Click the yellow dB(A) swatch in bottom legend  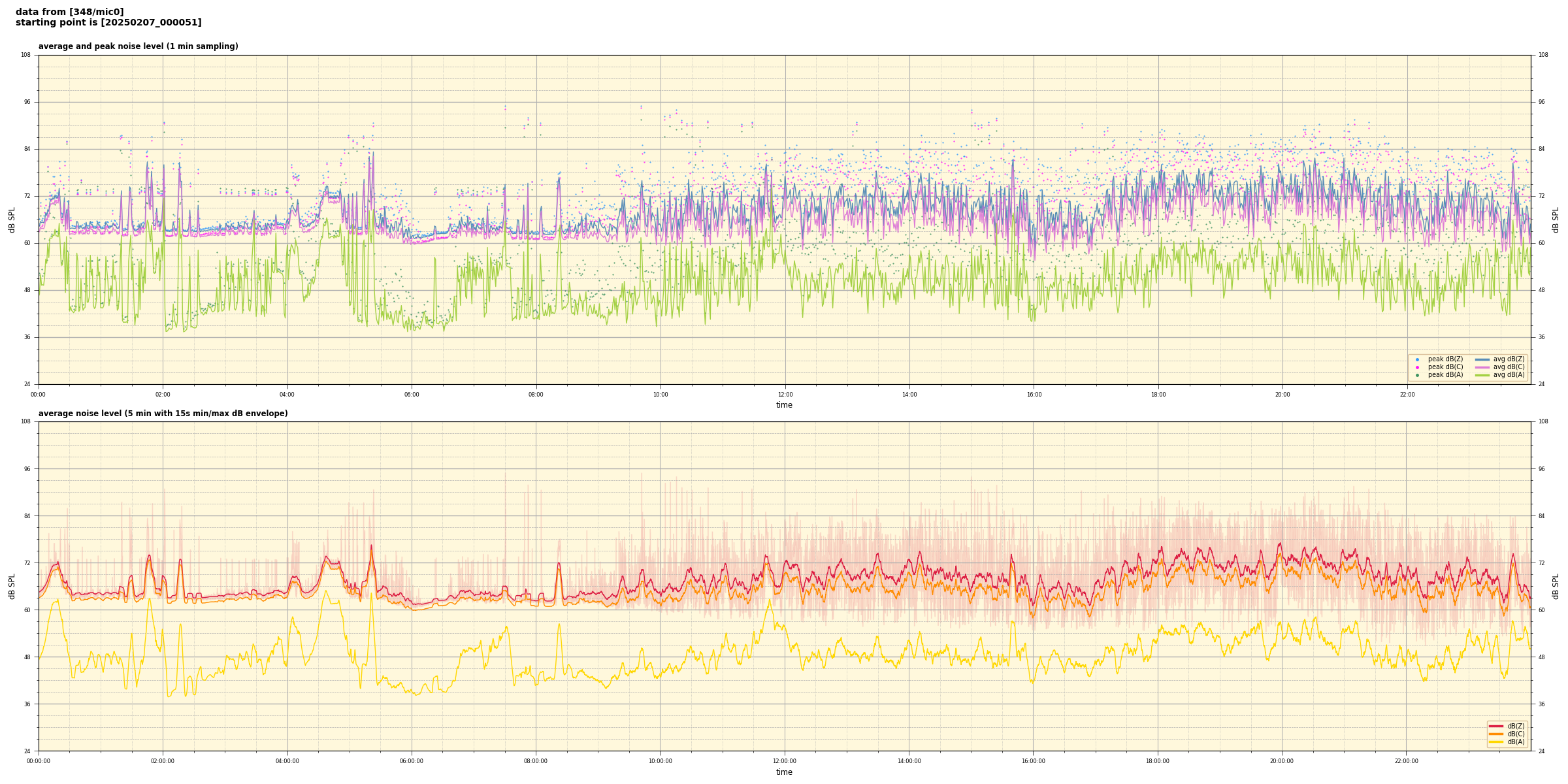click(x=1496, y=742)
